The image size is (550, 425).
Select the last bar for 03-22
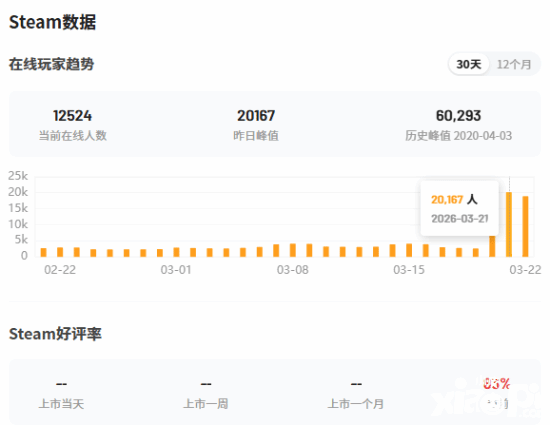[525, 227]
